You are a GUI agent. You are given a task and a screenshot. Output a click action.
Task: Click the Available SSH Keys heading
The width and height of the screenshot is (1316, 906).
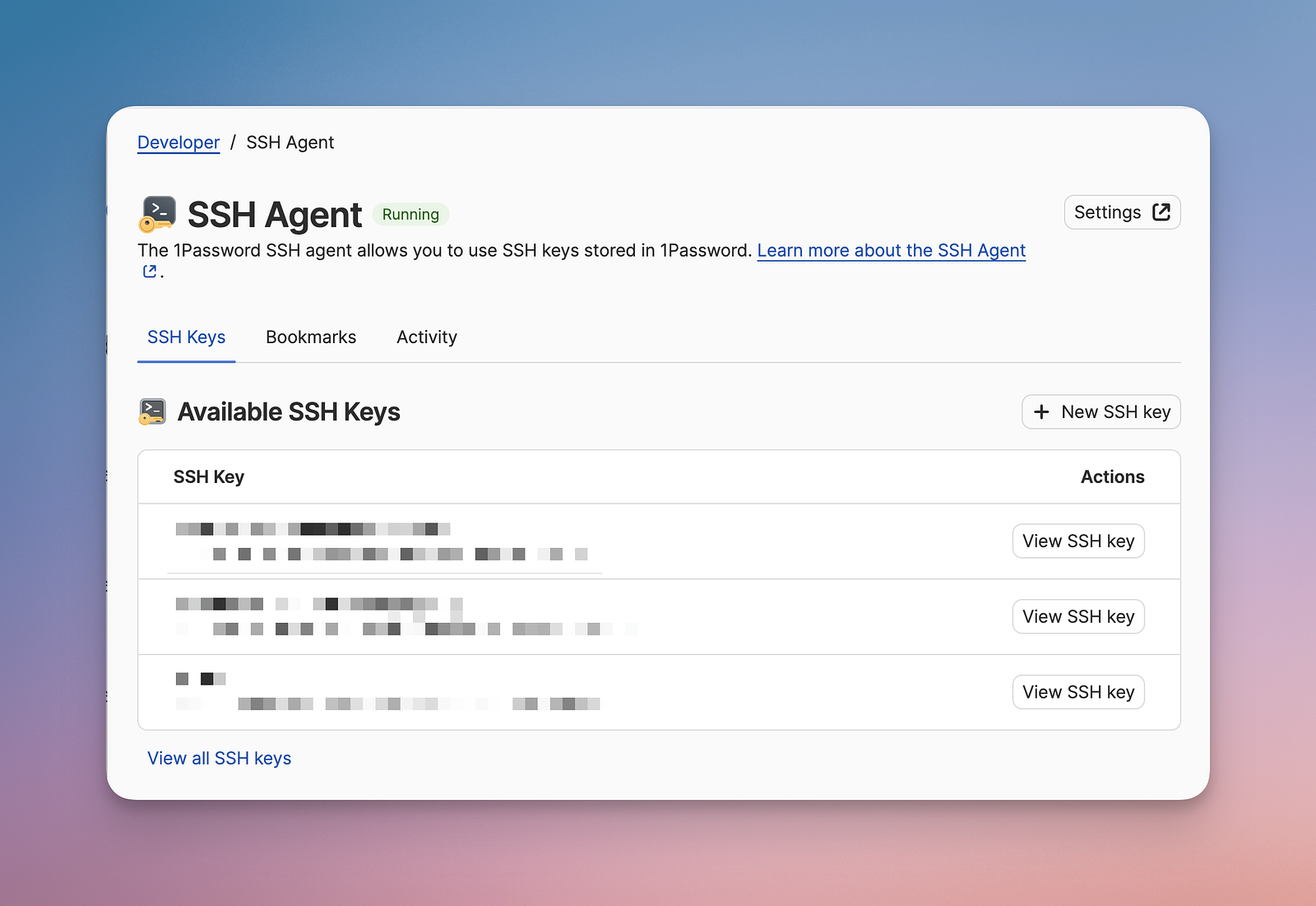(x=289, y=411)
